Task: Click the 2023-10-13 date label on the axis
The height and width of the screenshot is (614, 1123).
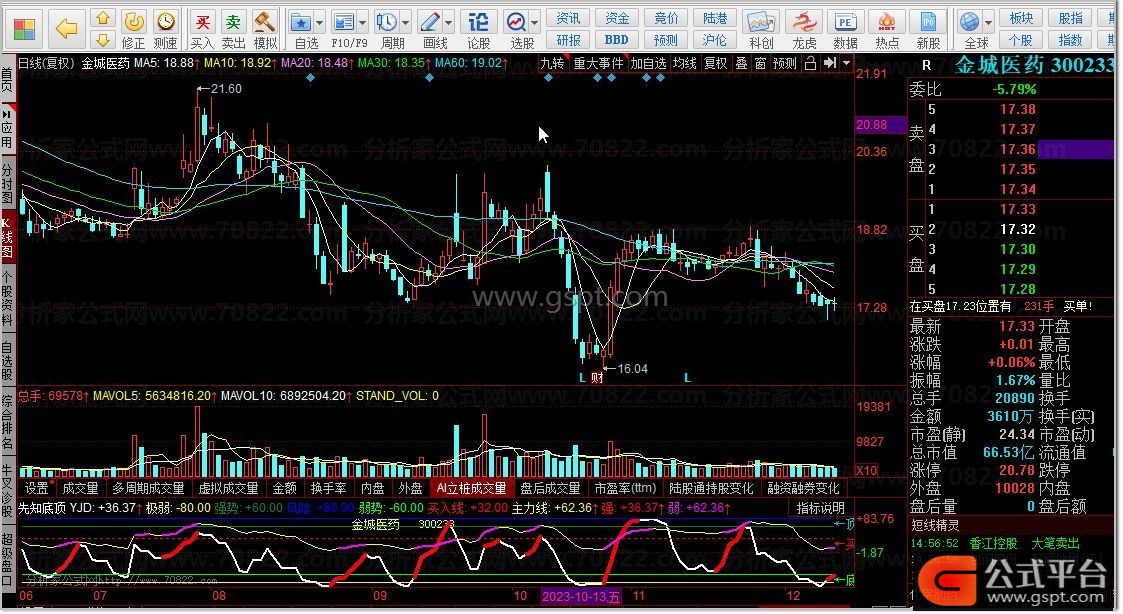Action: pyautogui.click(x=581, y=597)
